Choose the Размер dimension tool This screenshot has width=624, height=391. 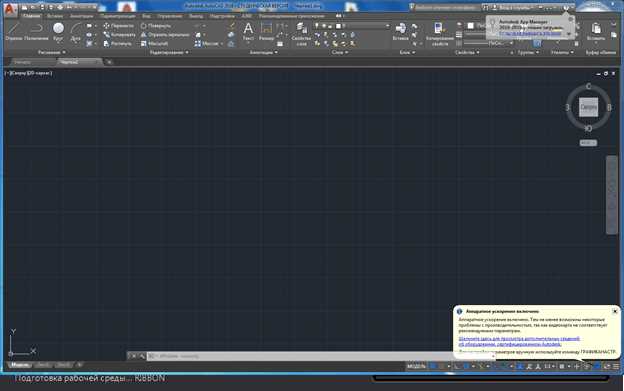pyautogui.click(x=266, y=31)
